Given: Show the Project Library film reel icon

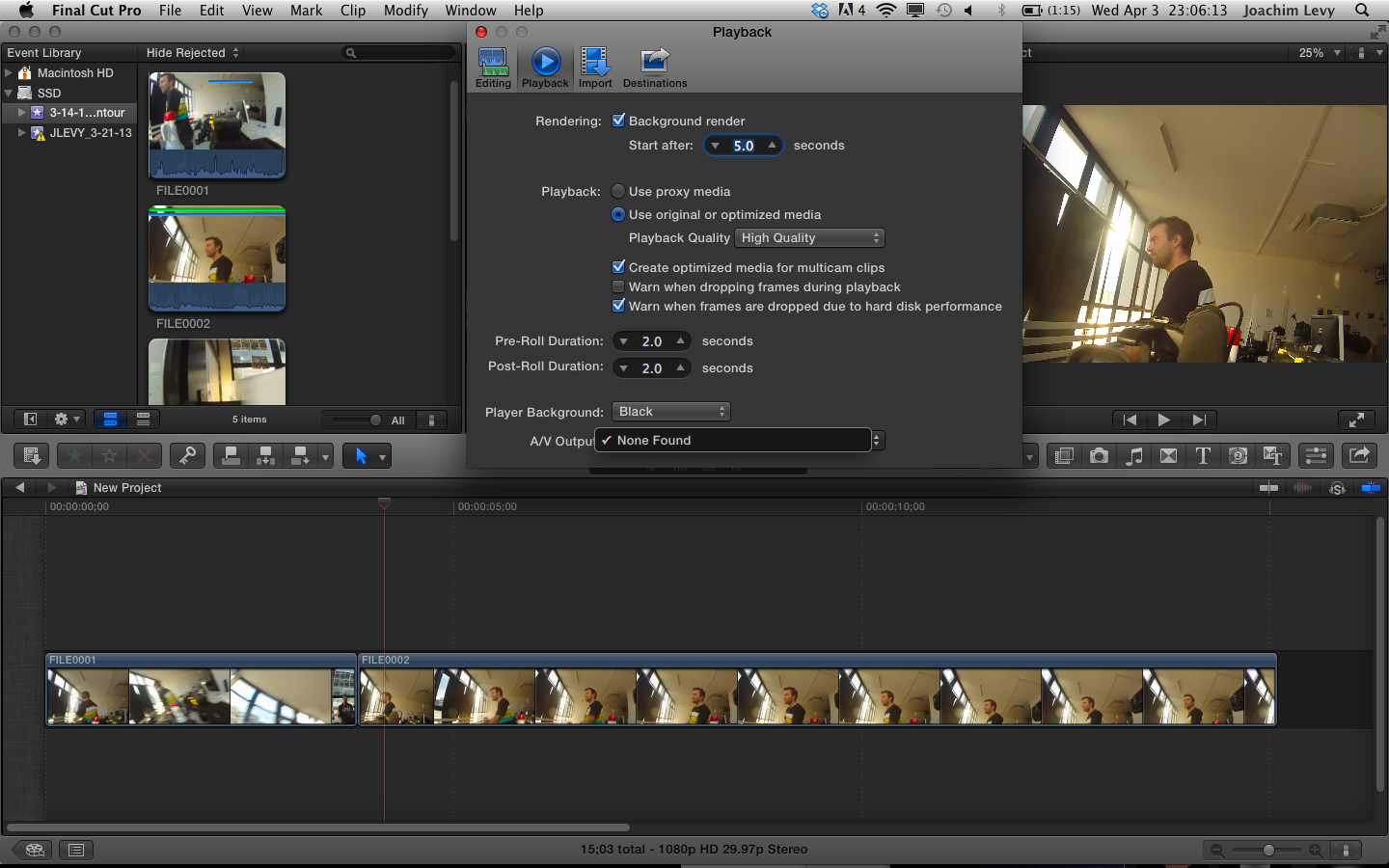Looking at the screenshot, I should [35, 850].
